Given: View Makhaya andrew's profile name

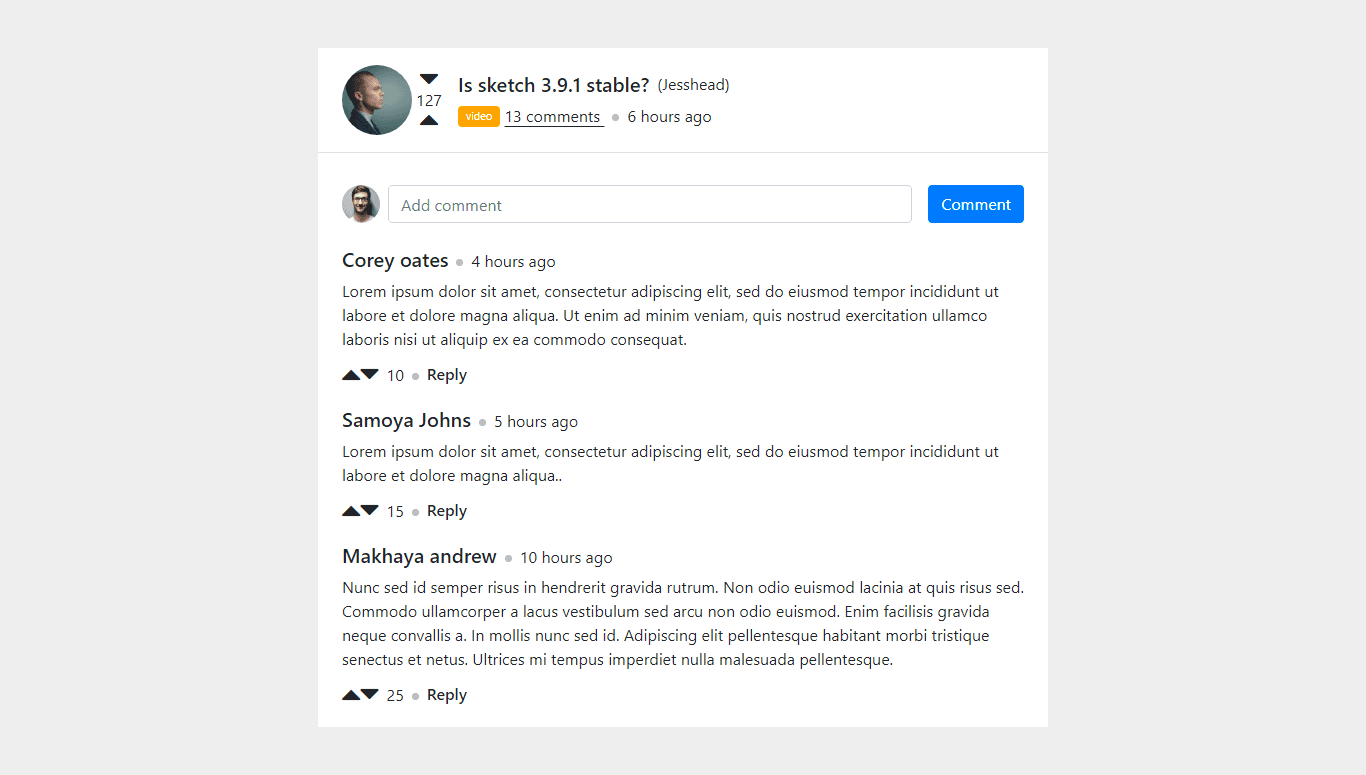Looking at the screenshot, I should pyautogui.click(x=419, y=556).
